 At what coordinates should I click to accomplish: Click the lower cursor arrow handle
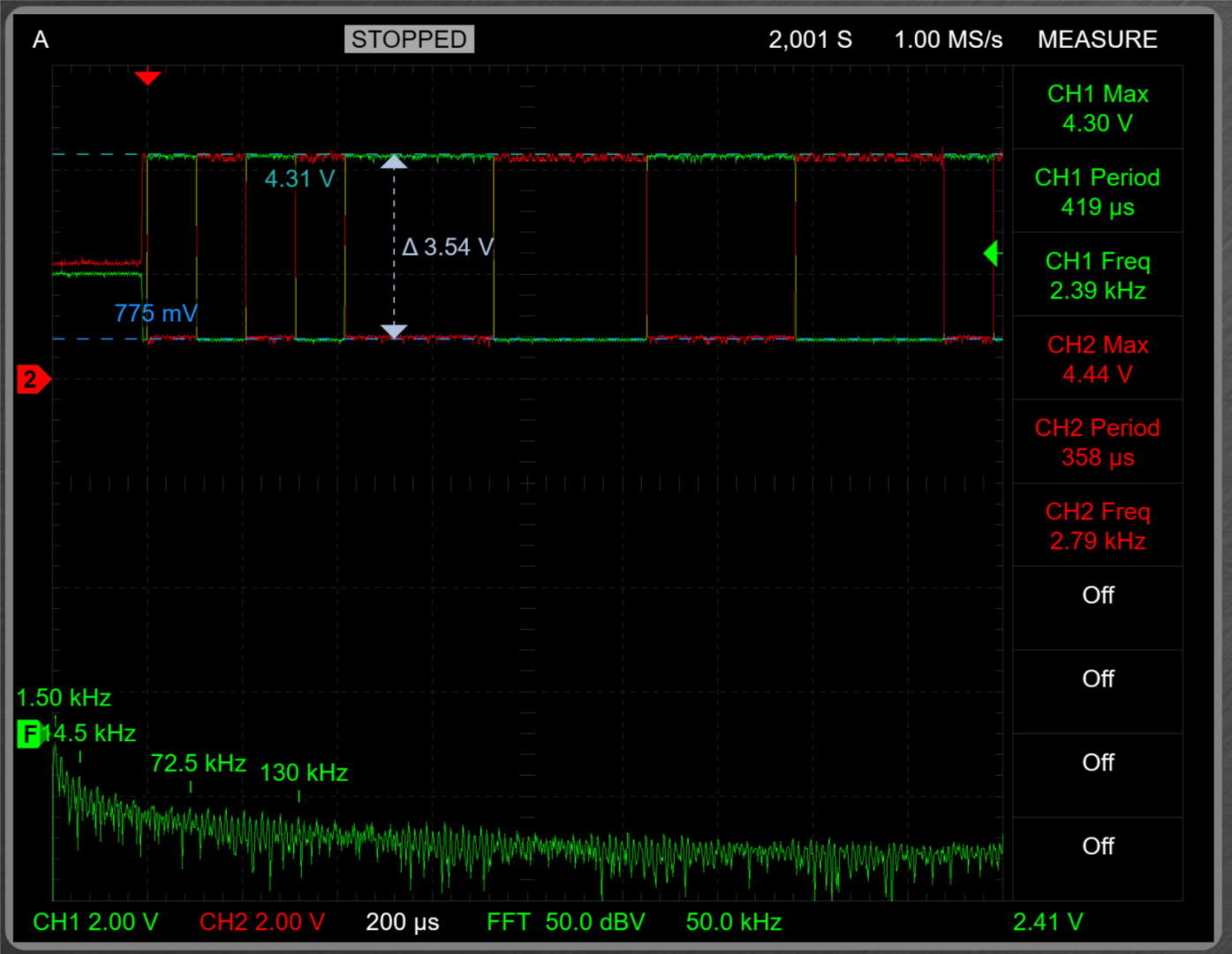394,330
